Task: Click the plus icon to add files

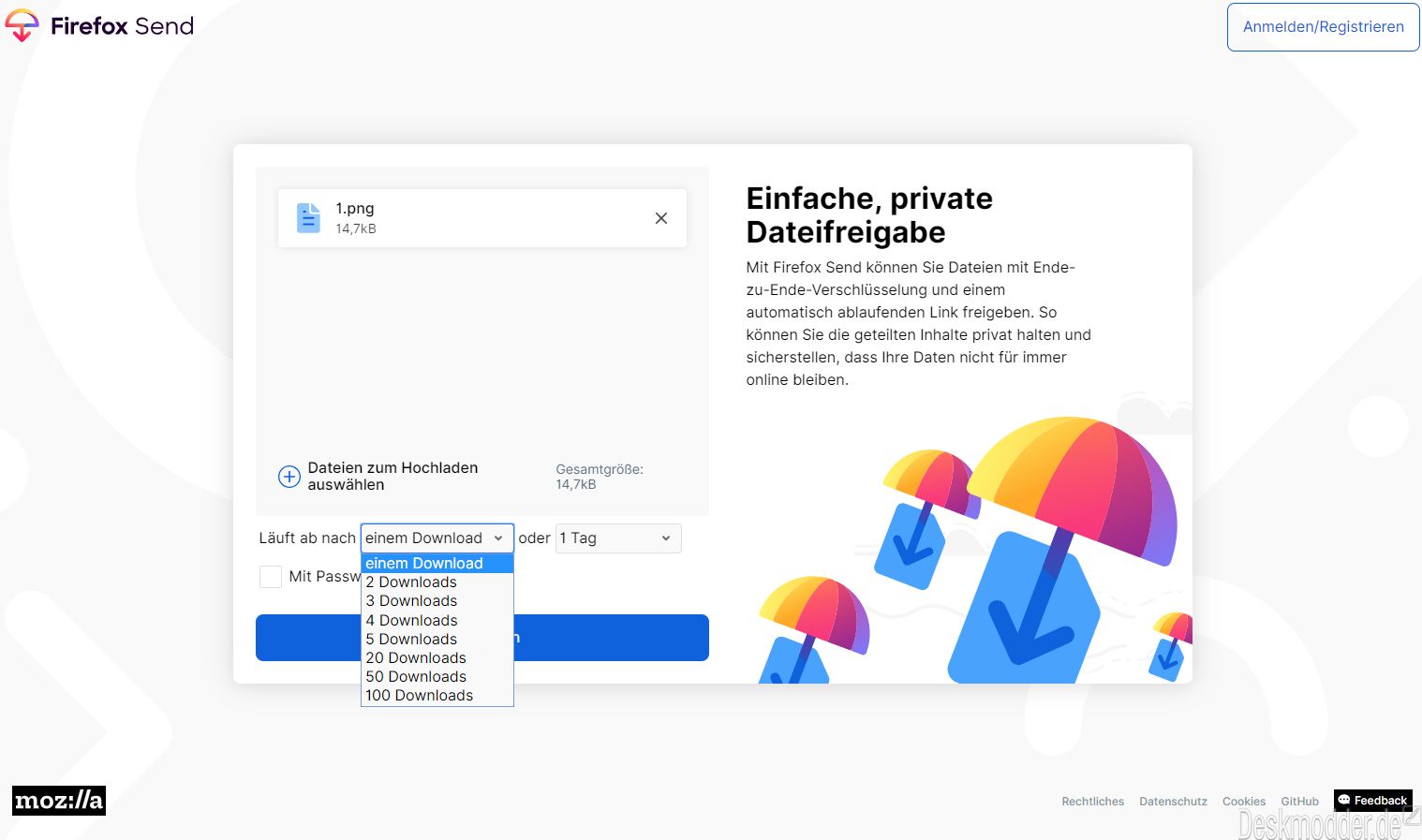Action: [x=289, y=477]
